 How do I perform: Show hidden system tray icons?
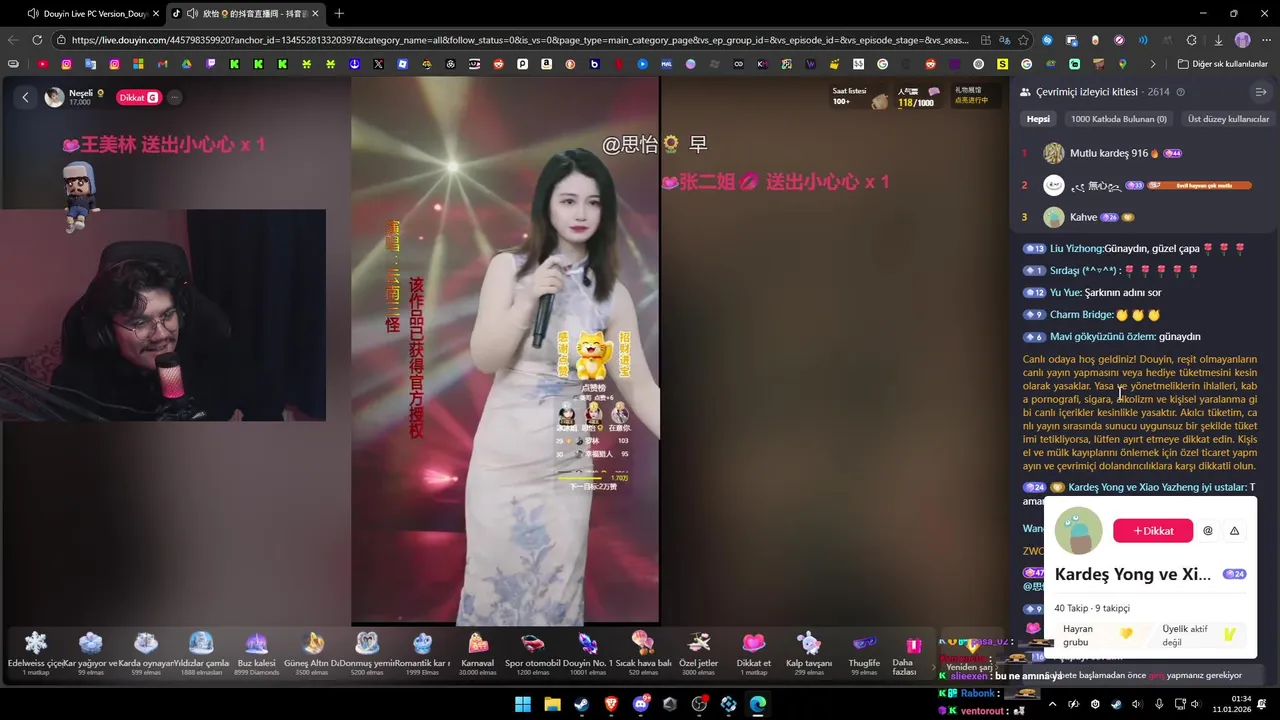[1052, 704]
